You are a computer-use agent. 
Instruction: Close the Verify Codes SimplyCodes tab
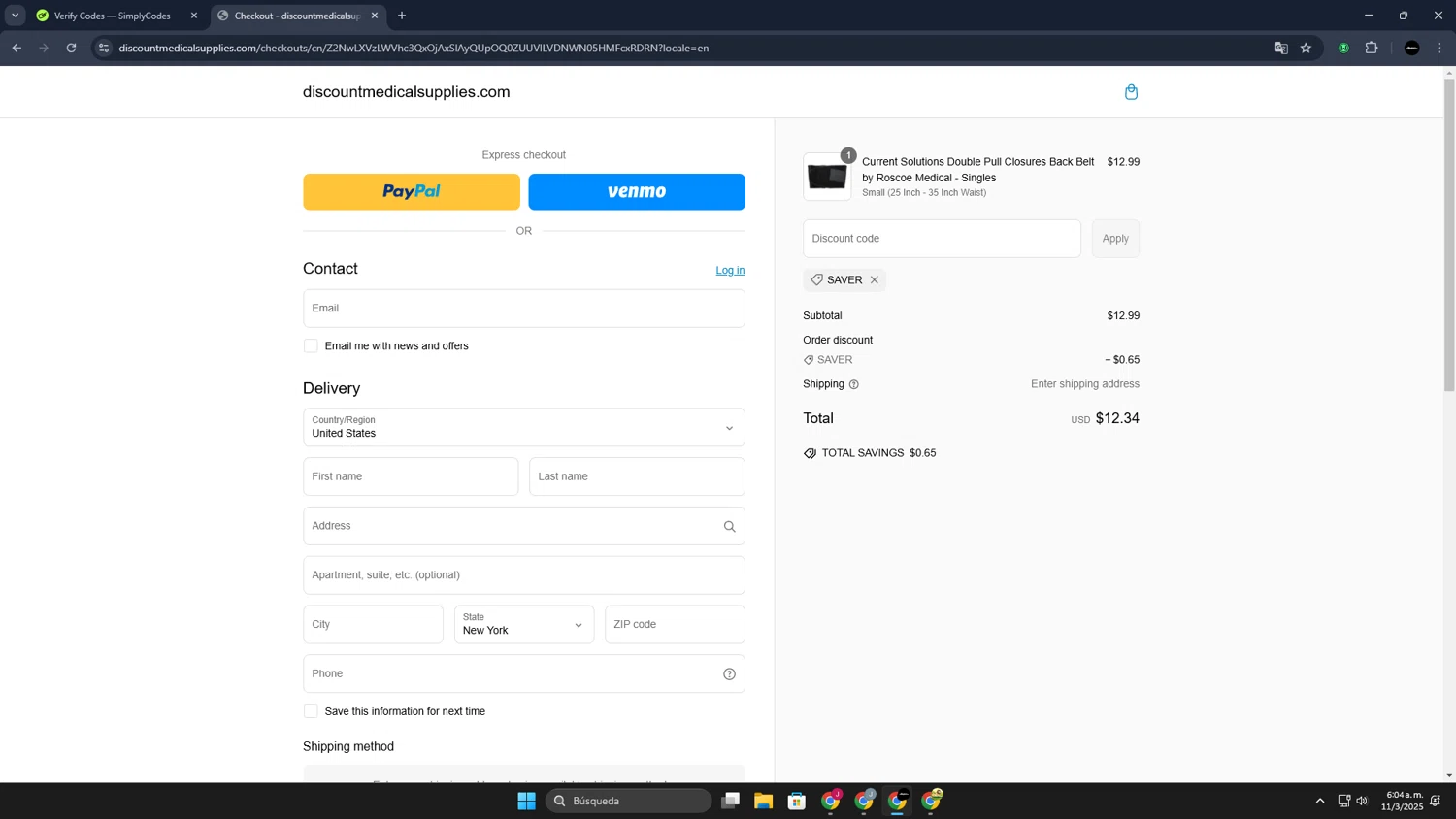pos(194,16)
